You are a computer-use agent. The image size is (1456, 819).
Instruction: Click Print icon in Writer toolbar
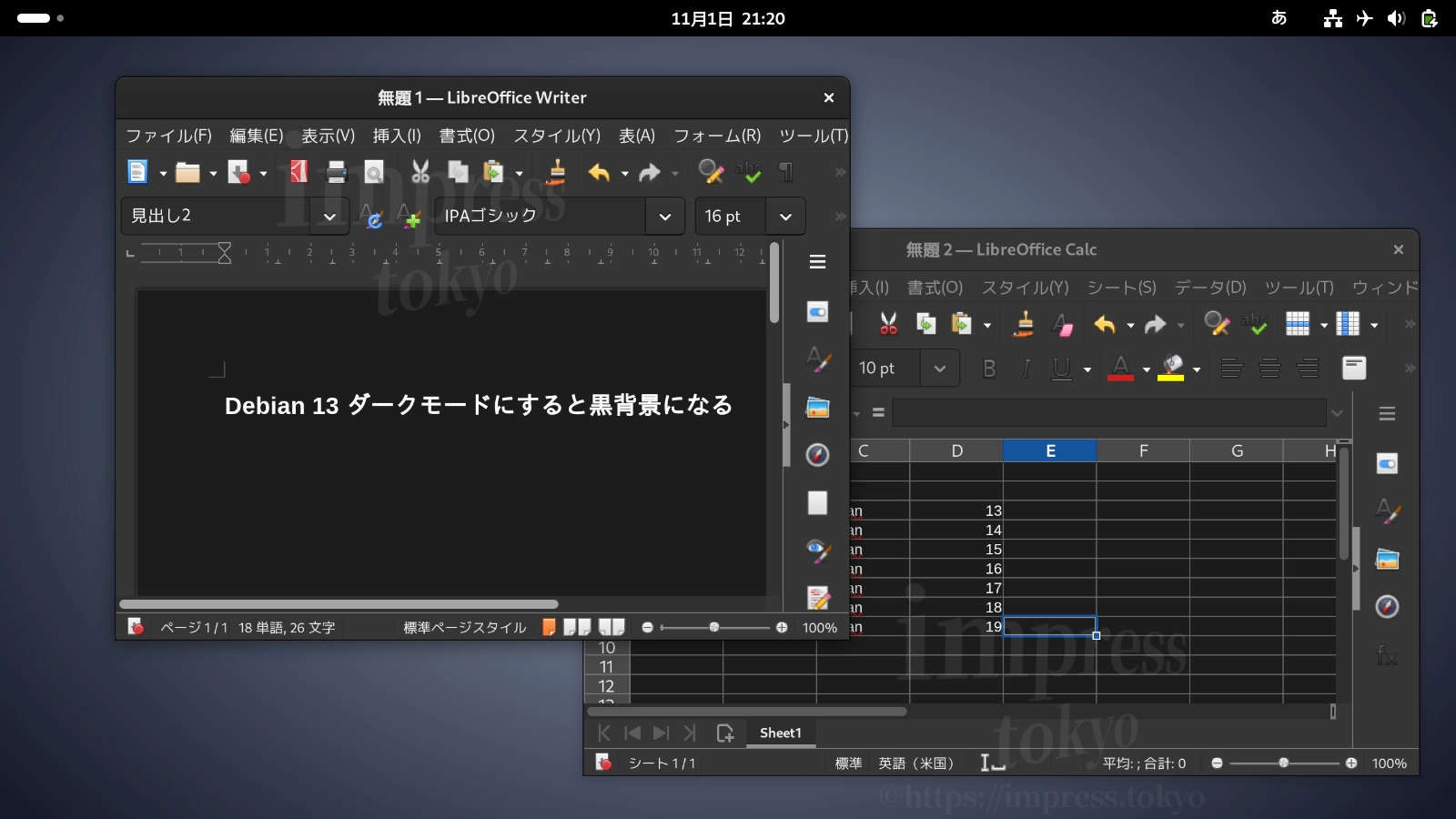[337, 172]
